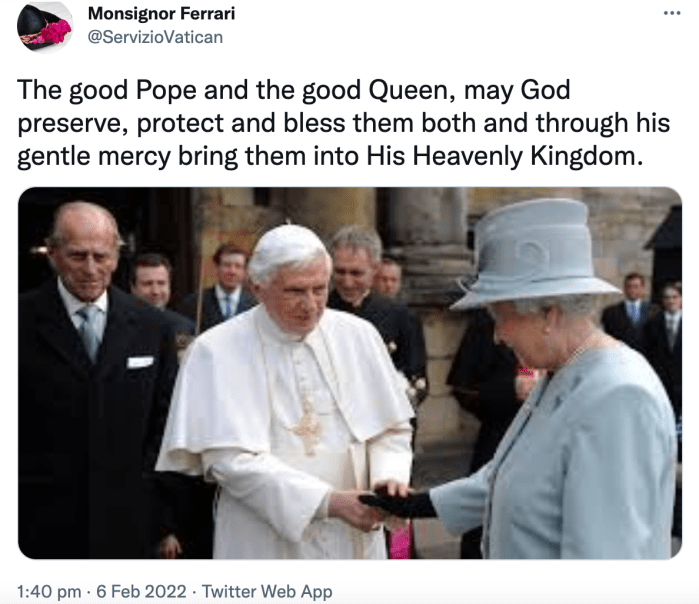Click the word "Queen" in the tweet
The width and height of the screenshot is (699, 604).
pyautogui.click(x=409, y=90)
